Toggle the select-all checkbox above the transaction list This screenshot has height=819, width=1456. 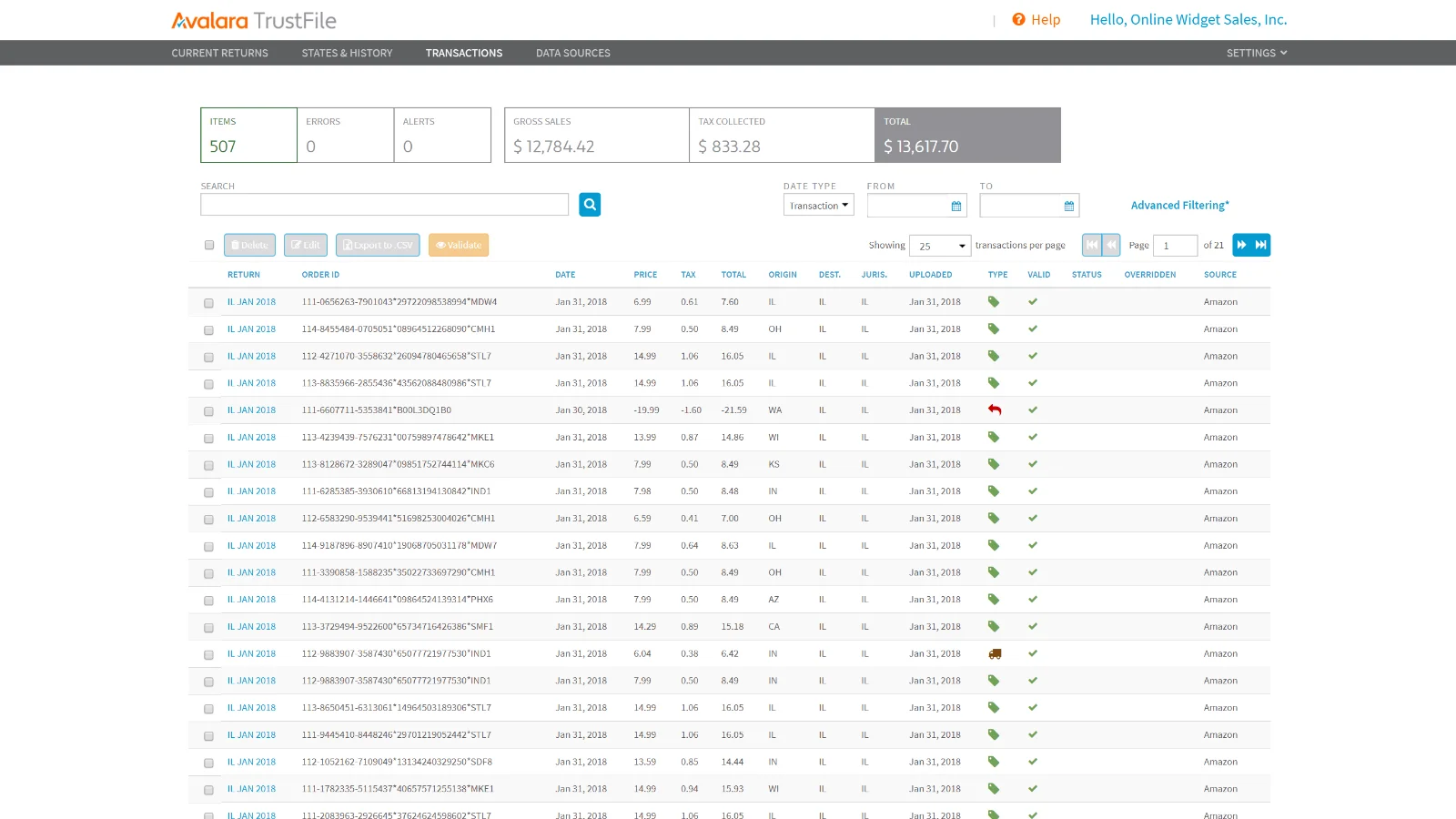pyautogui.click(x=209, y=244)
